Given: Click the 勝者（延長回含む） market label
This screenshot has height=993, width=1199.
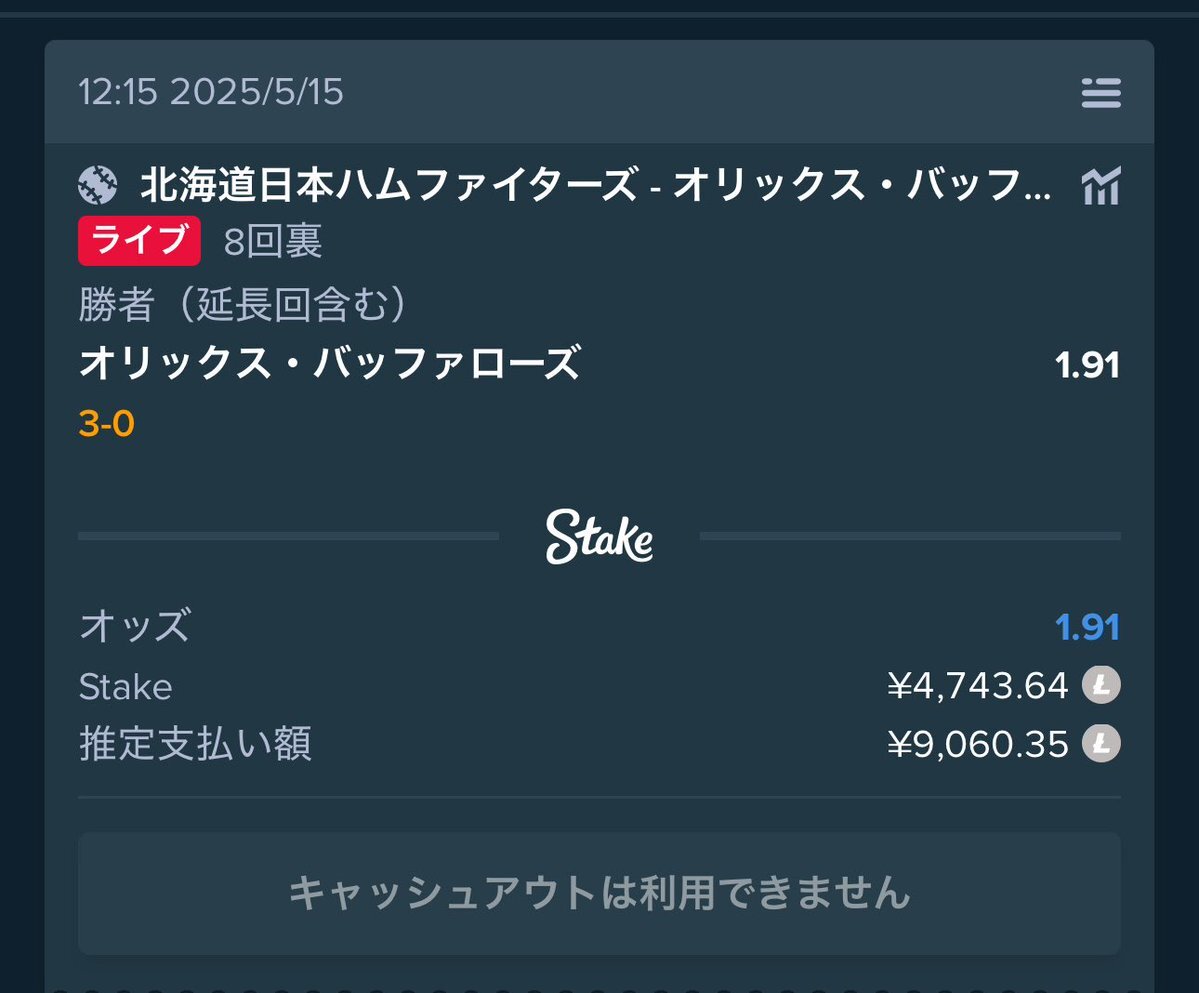Looking at the screenshot, I should tap(242, 304).
